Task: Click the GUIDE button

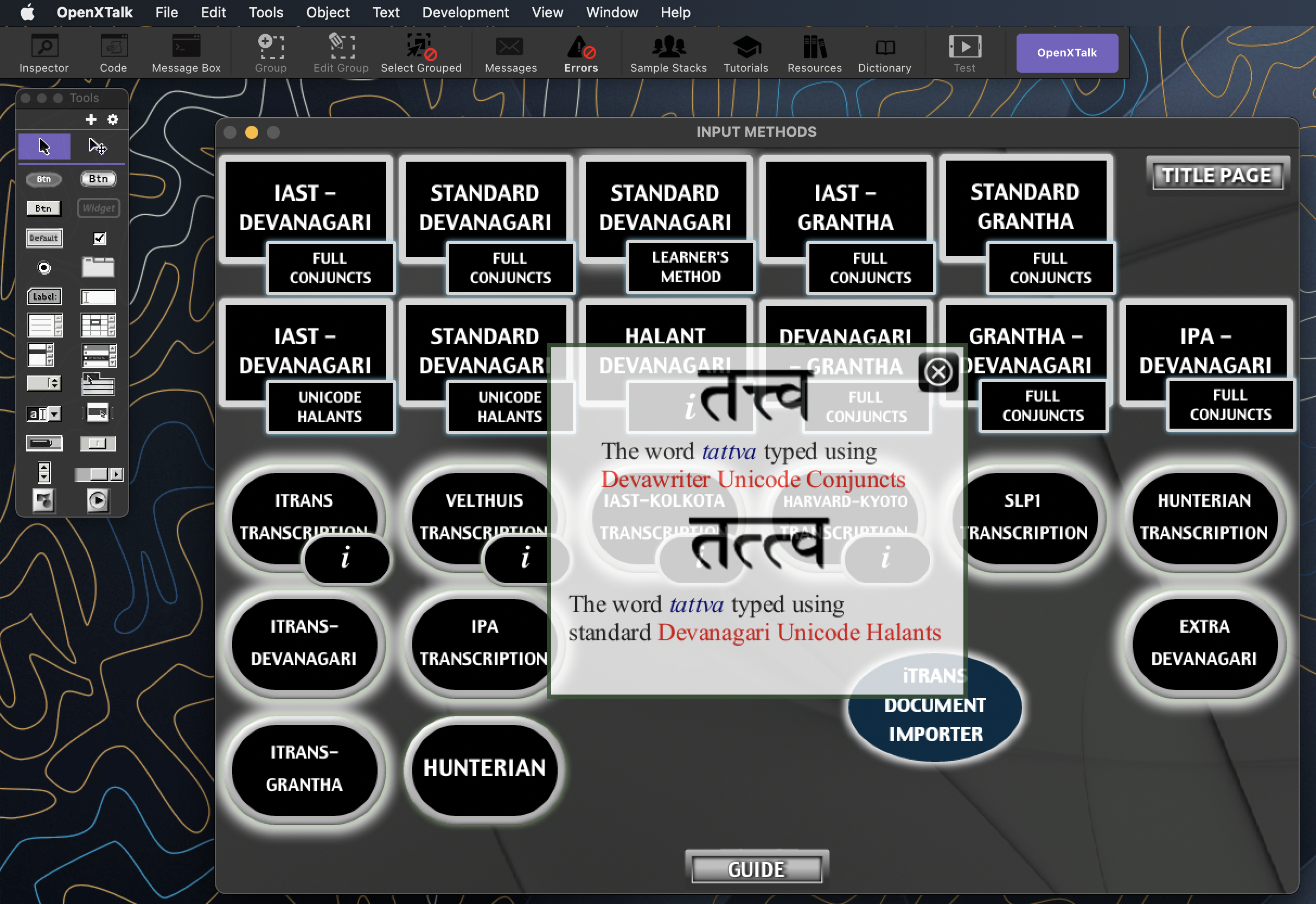Action: click(757, 869)
